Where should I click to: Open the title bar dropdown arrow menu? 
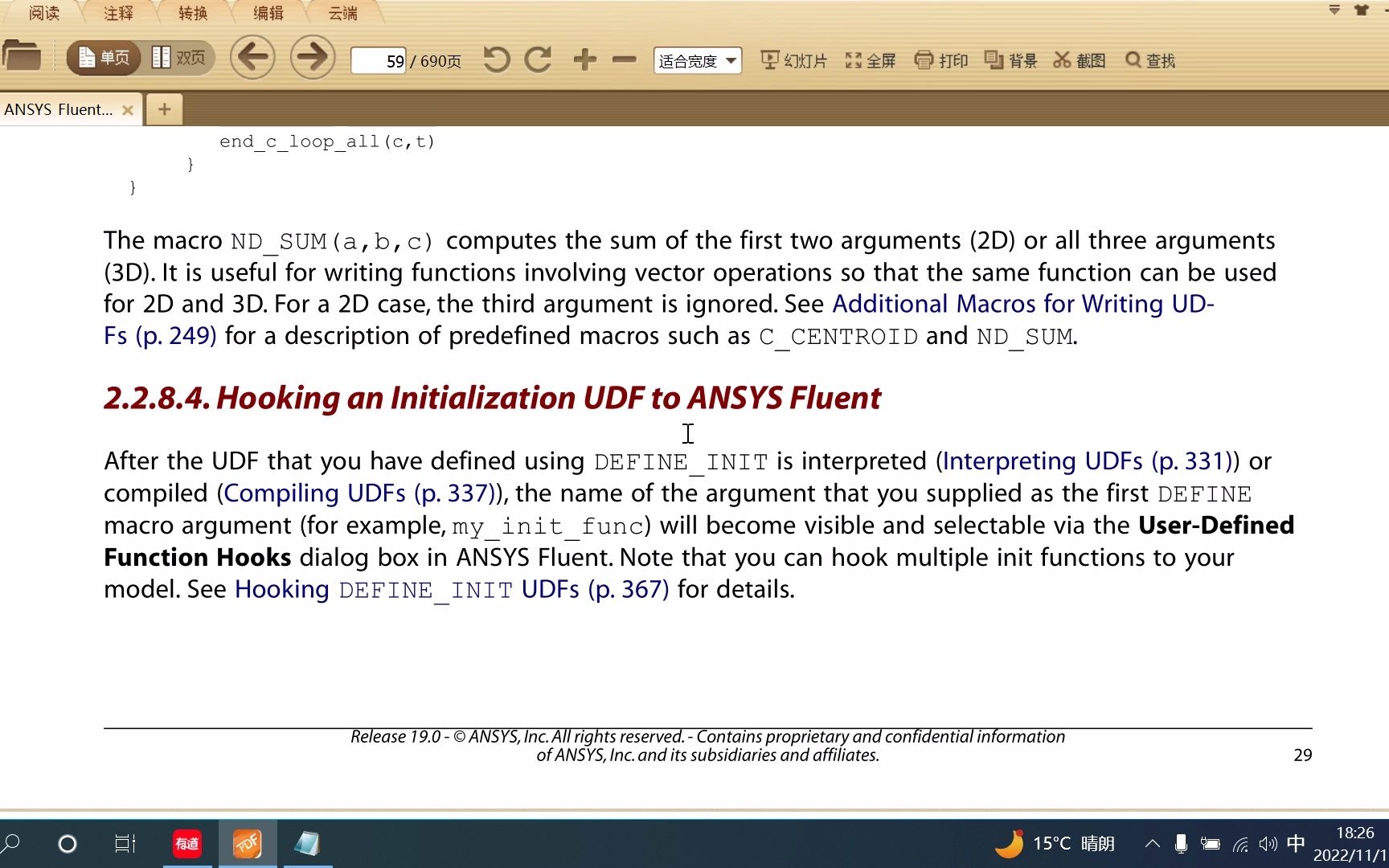coord(1334,10)
